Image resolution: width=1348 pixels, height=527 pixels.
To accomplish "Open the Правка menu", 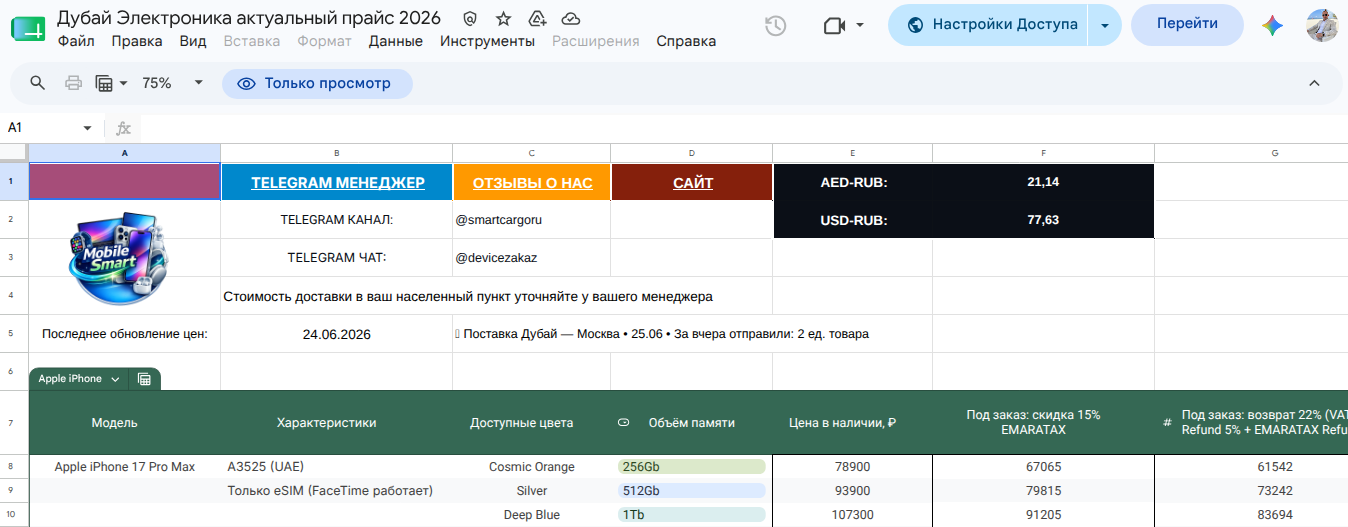I will pyautogui.click(x=137, y=41).
